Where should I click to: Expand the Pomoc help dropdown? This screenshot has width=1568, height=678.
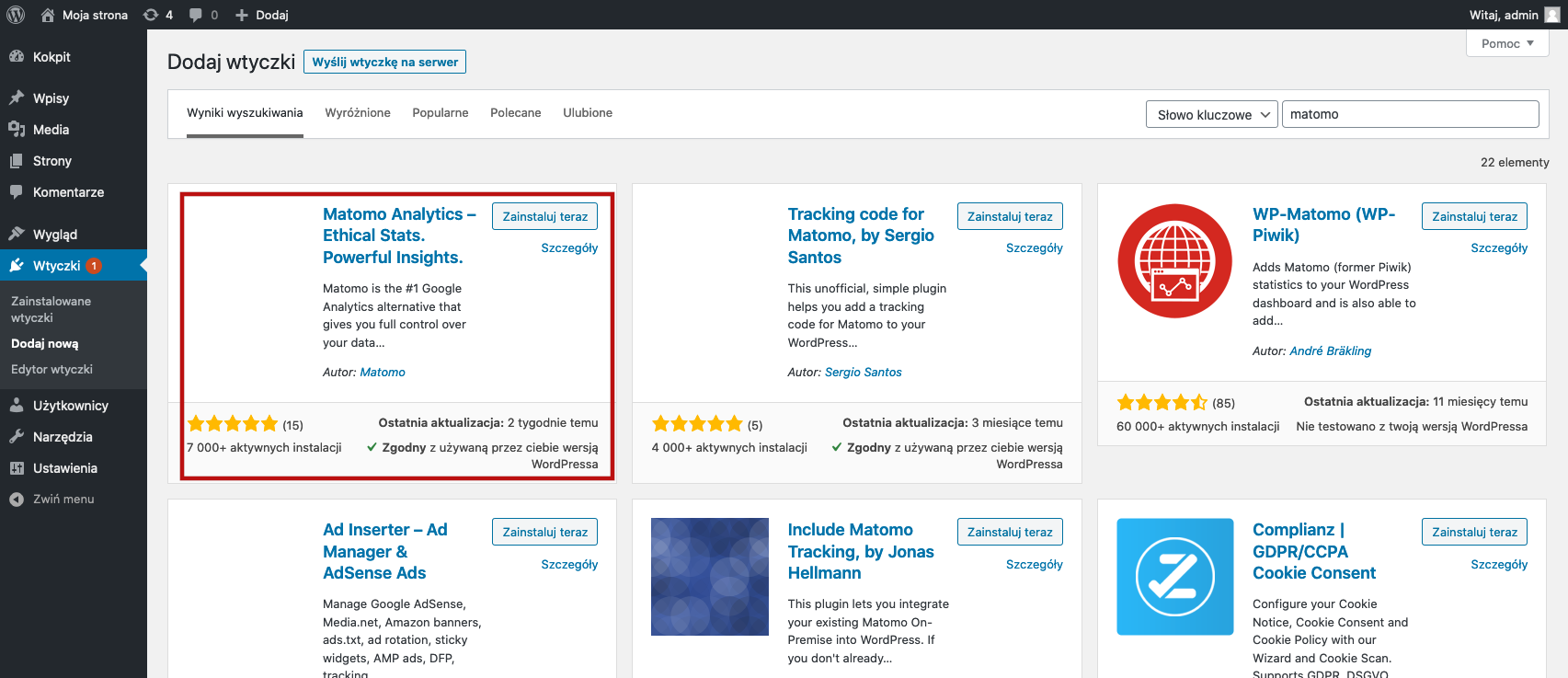(x=1507, y=43)
